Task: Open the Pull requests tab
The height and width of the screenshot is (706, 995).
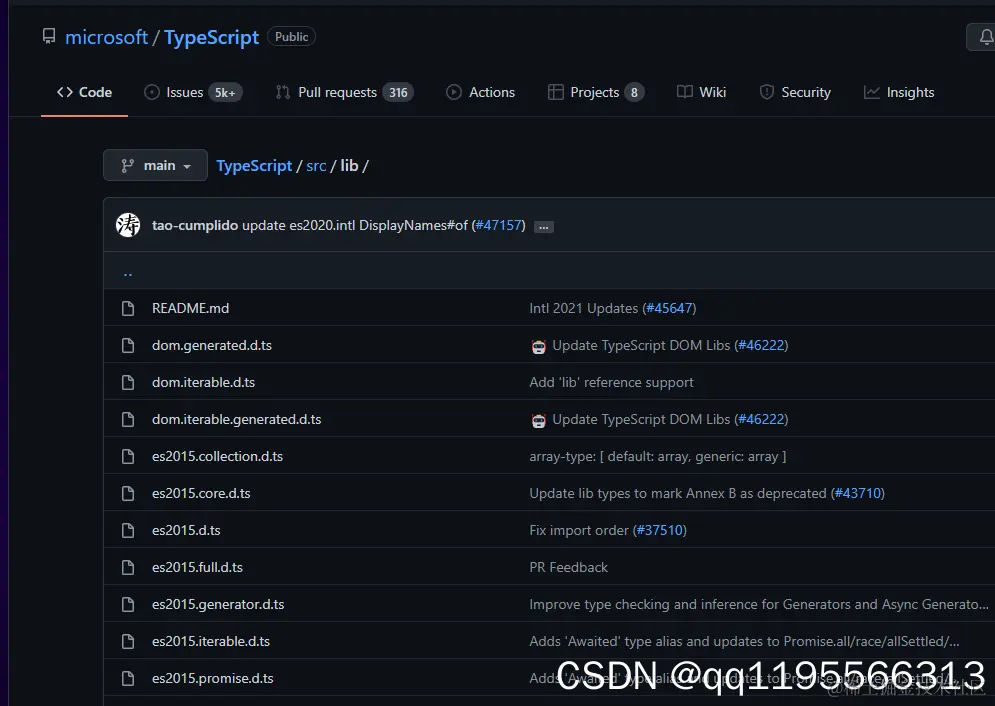Action: (345, 93)
